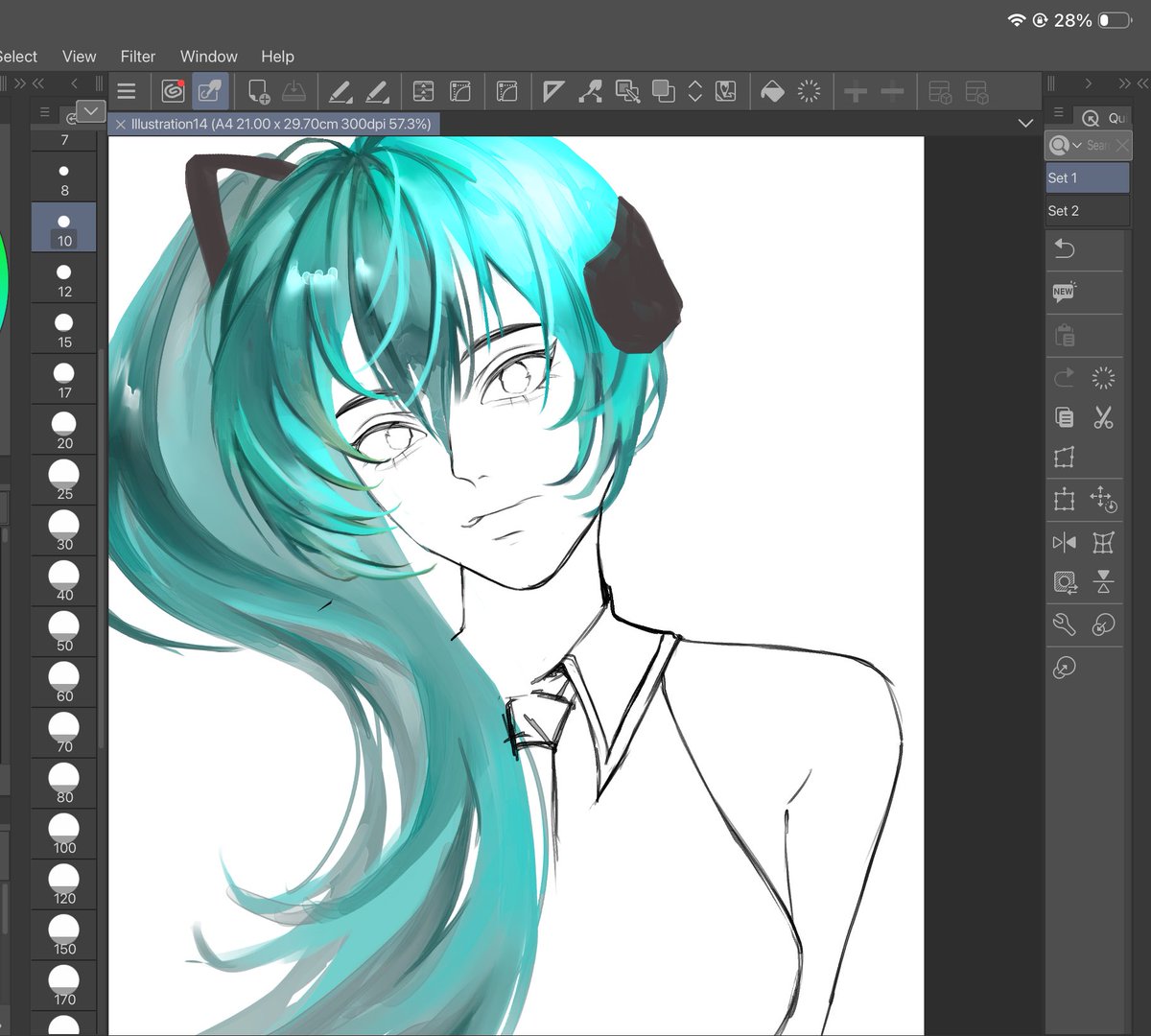Tap the Wi-Fi status icon
Image resolution: width=1151 pixels, height=1036 pixels.
click(x=1017, y=20)
